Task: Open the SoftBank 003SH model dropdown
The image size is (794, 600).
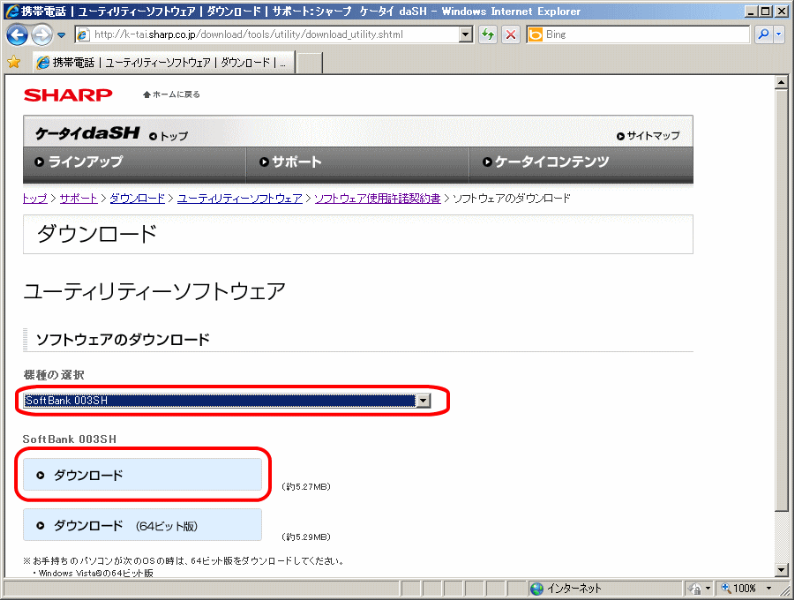Action: coord(227,401)
